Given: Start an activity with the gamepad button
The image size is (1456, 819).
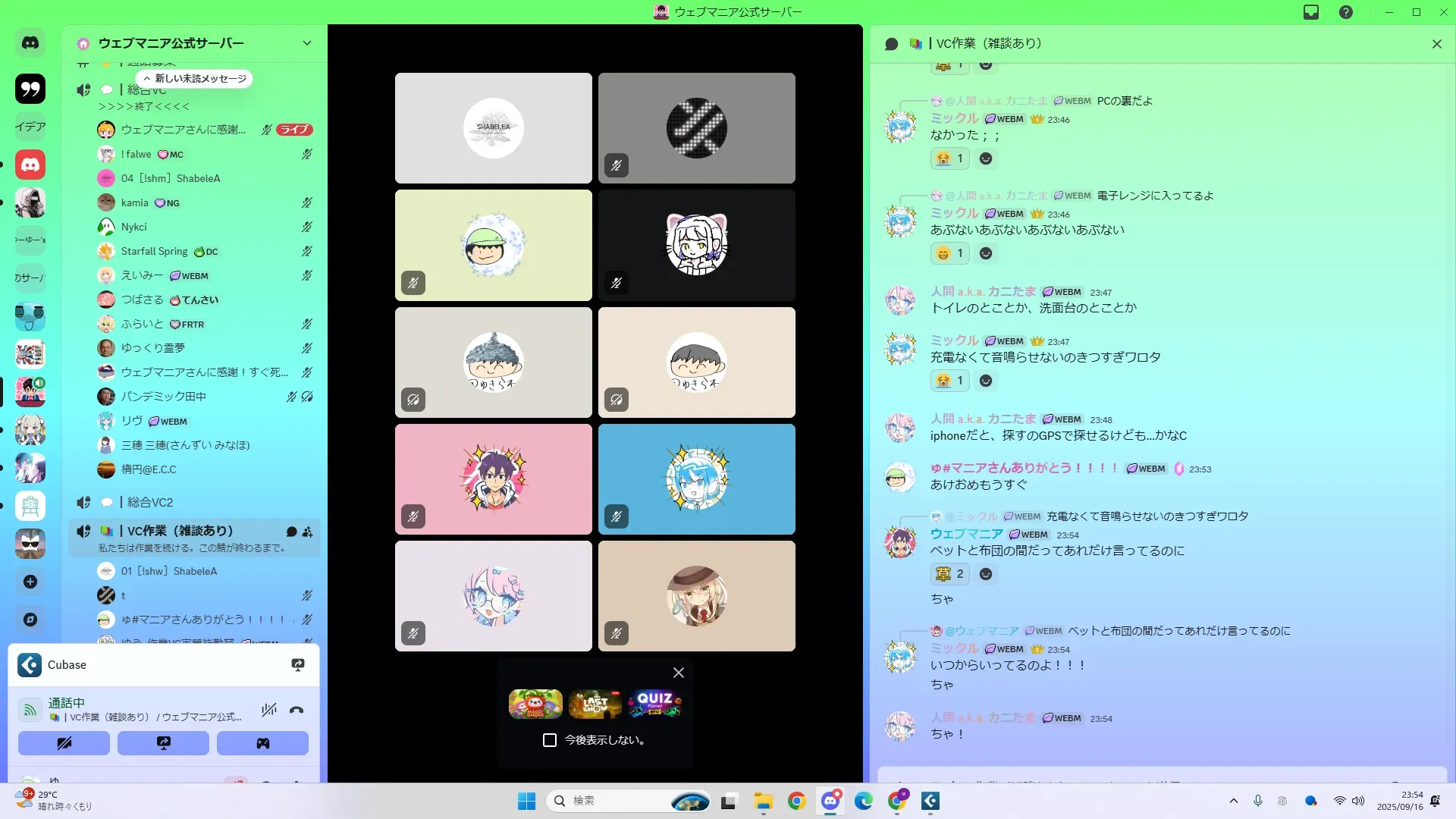Looking at the screenshot, I should pos(262,743).
